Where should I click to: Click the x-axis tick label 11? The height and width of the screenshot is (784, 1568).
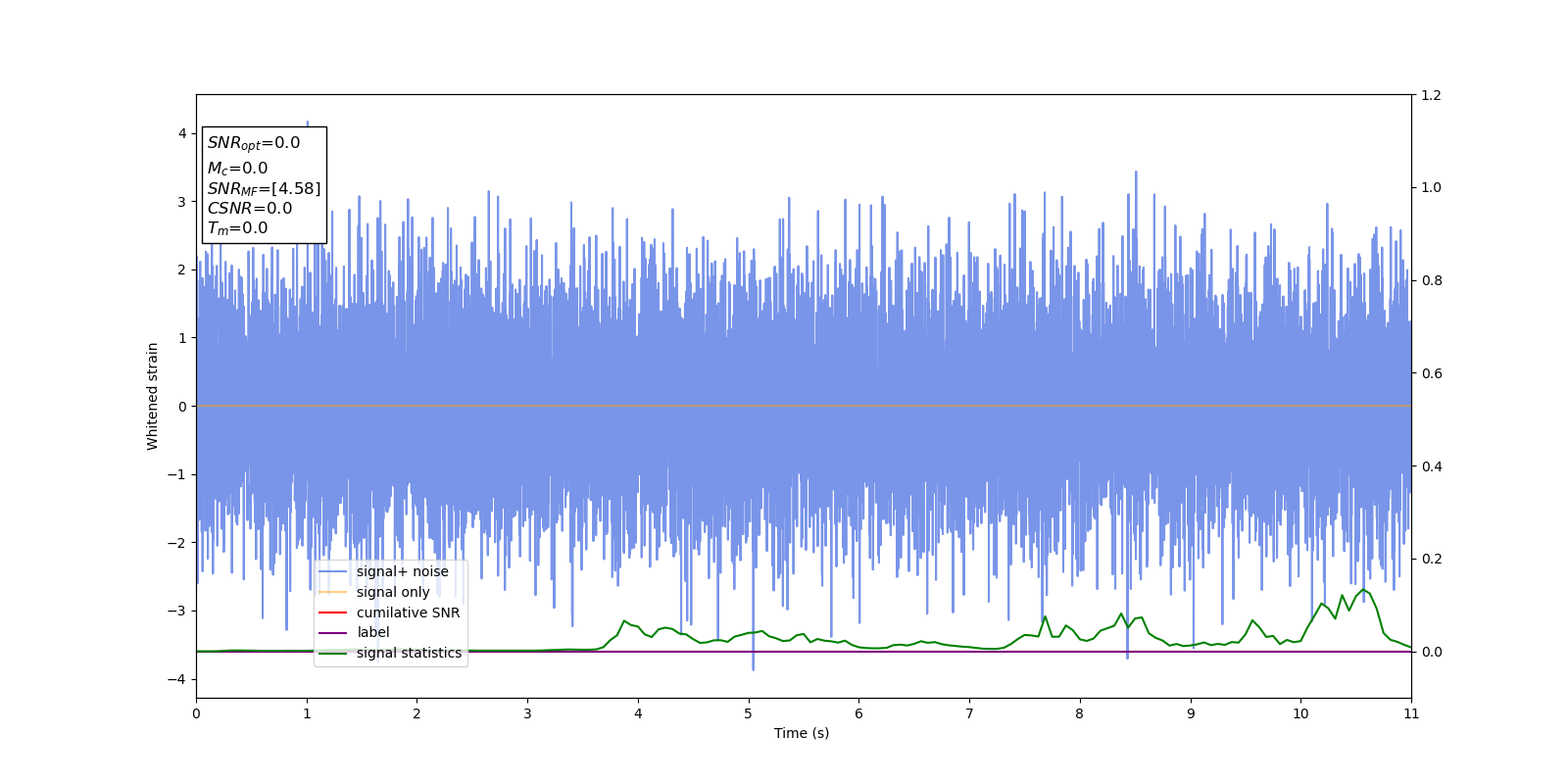tap(1411, 713)
